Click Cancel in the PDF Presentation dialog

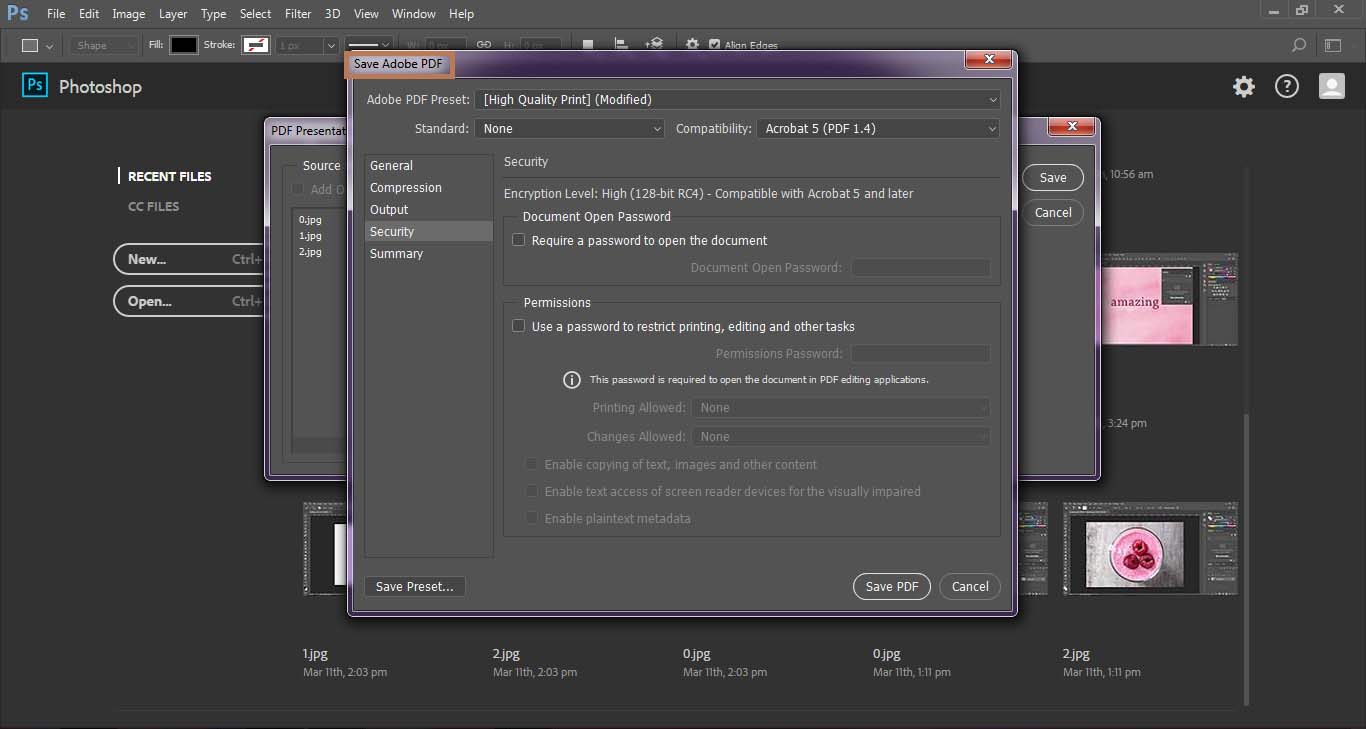(1053, 213)
